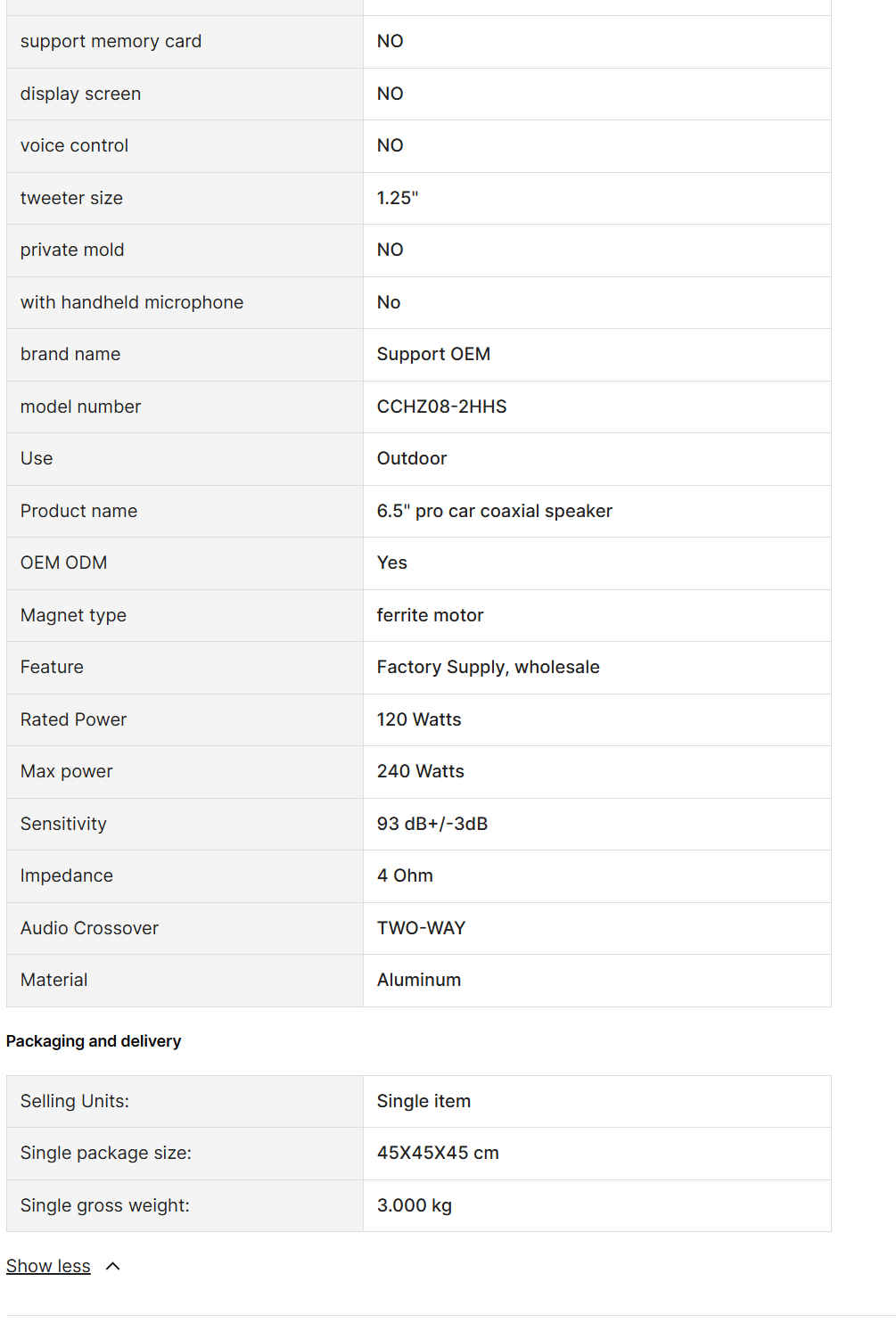Select the model number CCHZ08-2HHS value
This screenshot has height=1331, width=896.
[x=441, y=407]
